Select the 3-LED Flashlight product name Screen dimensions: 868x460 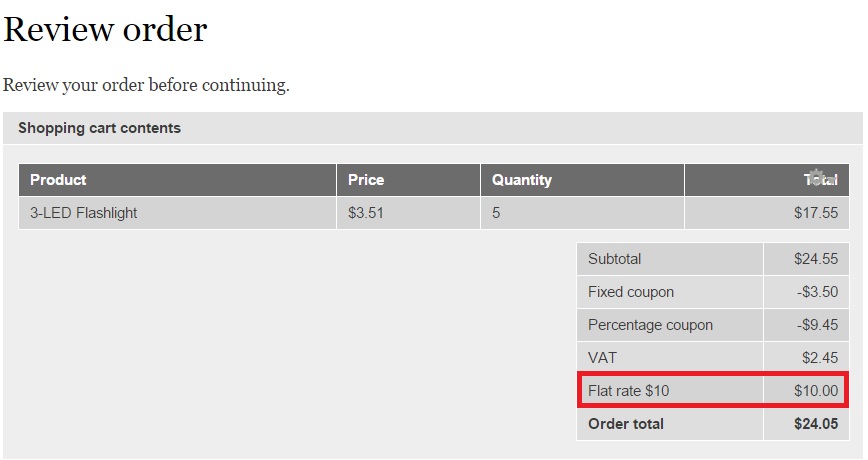[x=84, y=213]
